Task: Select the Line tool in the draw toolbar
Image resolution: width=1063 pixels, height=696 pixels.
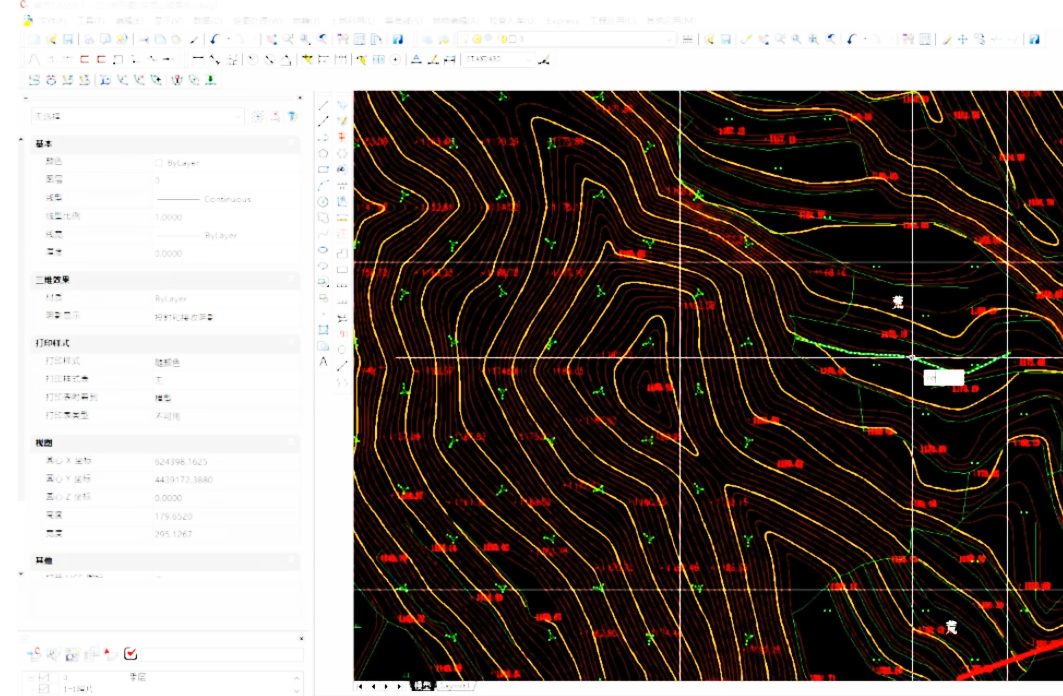Action: [x=323, y=105]
